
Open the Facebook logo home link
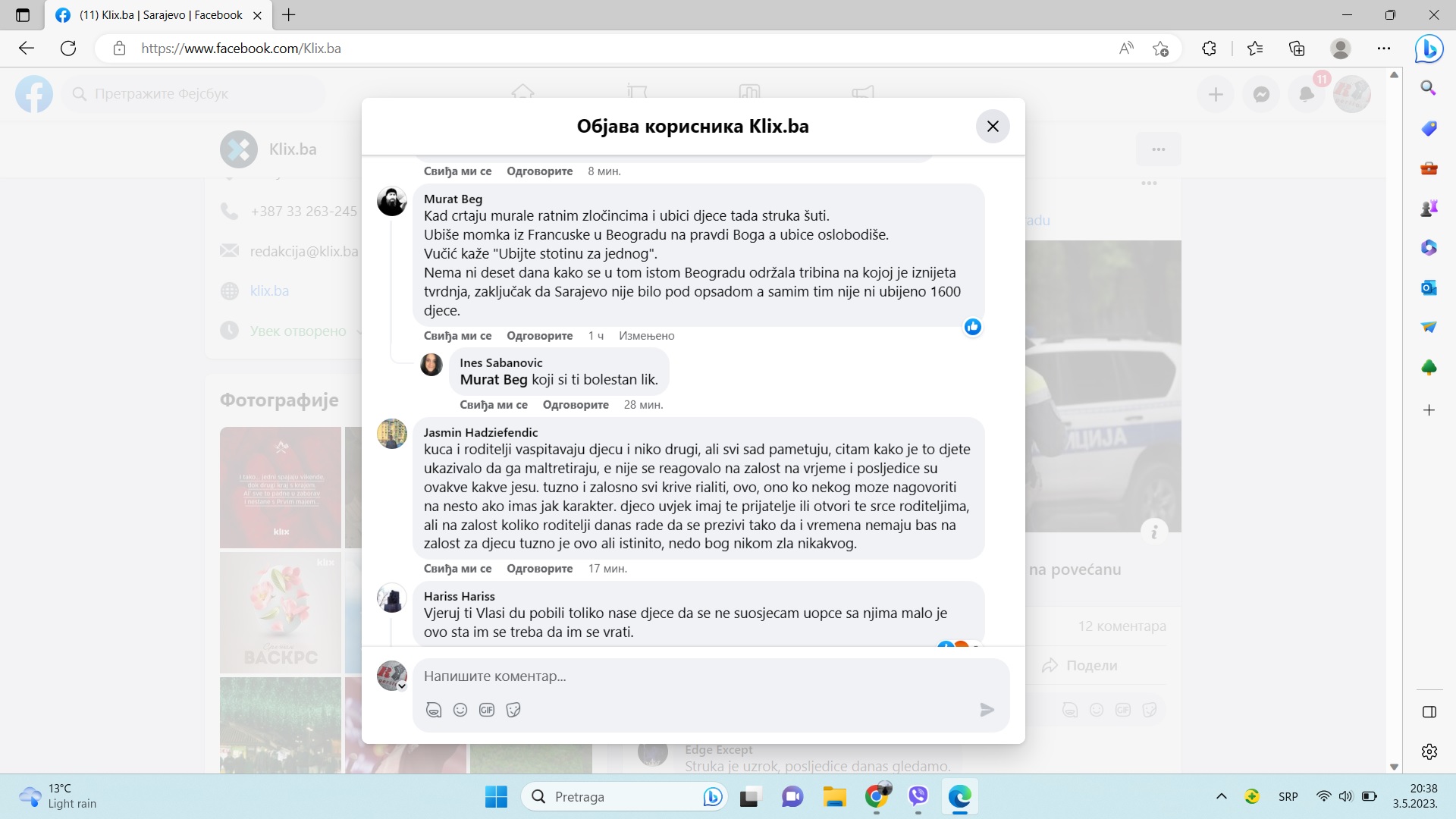click(x=34, y=94)
